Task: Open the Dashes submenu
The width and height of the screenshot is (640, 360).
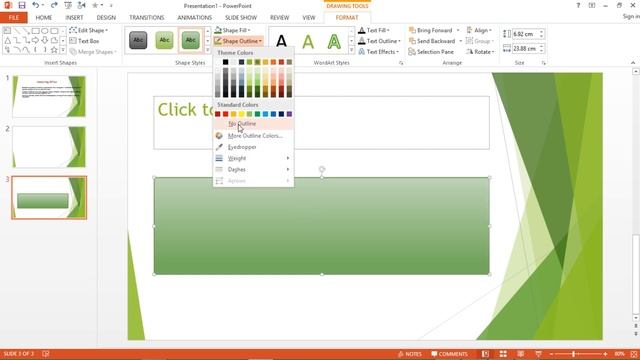Action: click(x=253, y=169)
